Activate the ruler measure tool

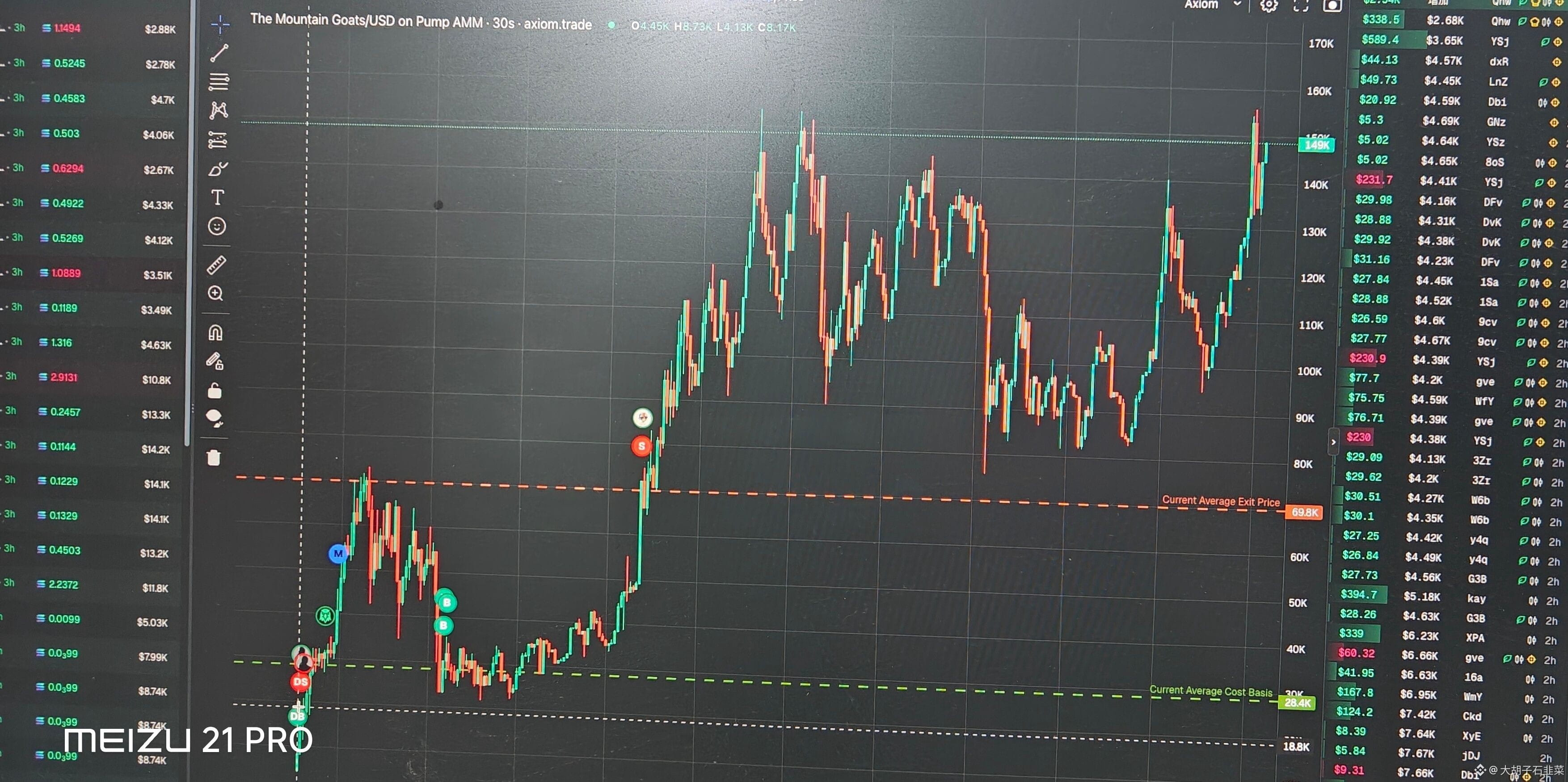(216, 265)
